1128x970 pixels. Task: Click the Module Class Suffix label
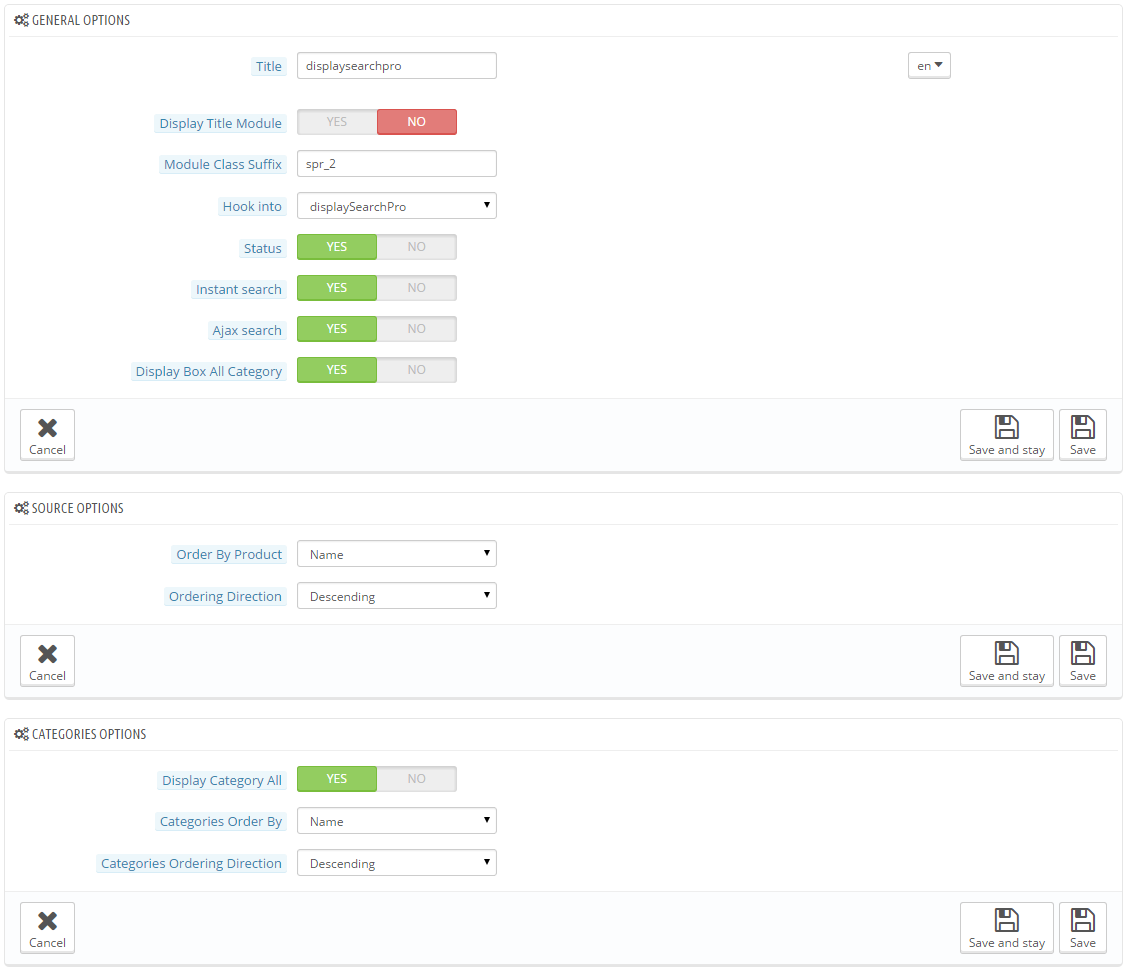pos(222,164)
